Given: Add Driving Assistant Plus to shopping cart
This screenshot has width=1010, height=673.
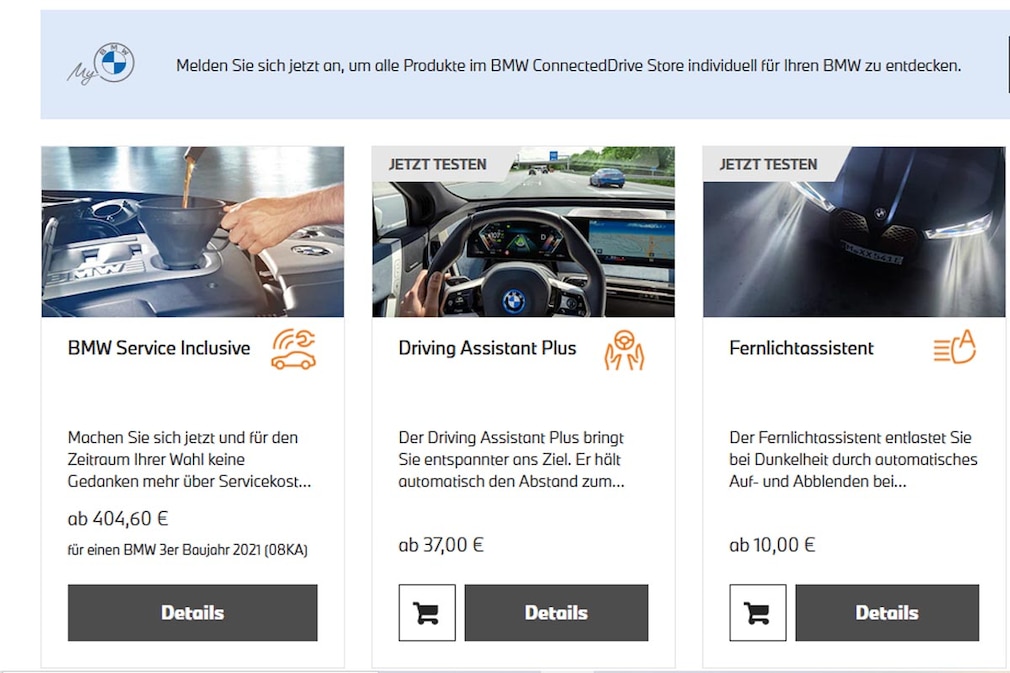Looking at the screenshot, I should 427,612.
